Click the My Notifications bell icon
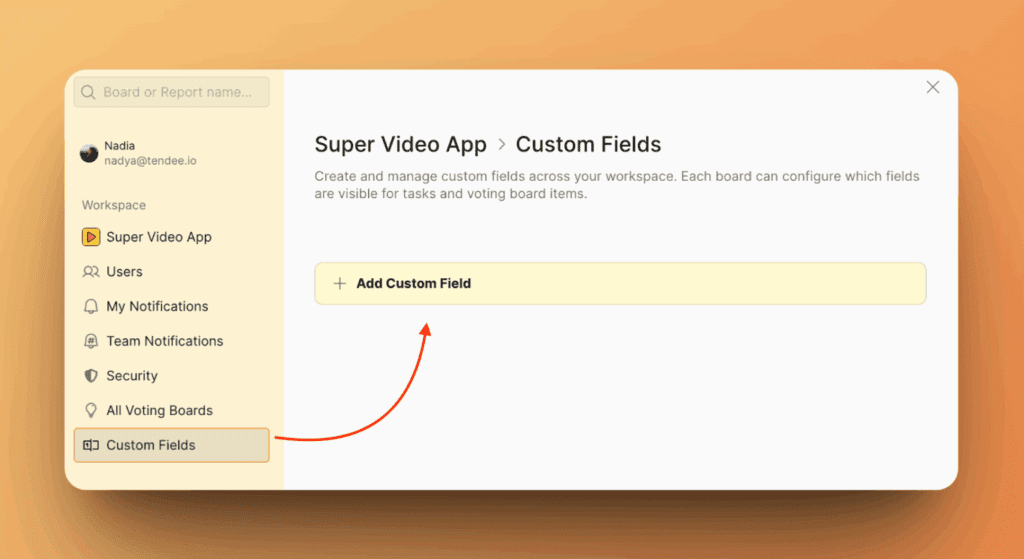 pos(90,307)
